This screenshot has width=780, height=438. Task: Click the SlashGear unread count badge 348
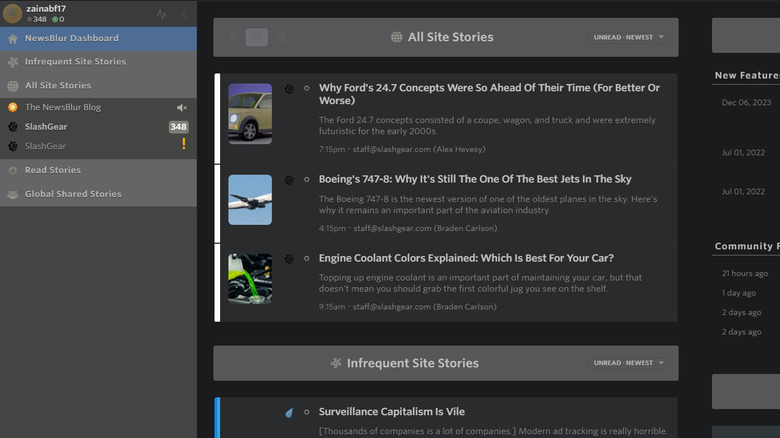click(178, 127)
